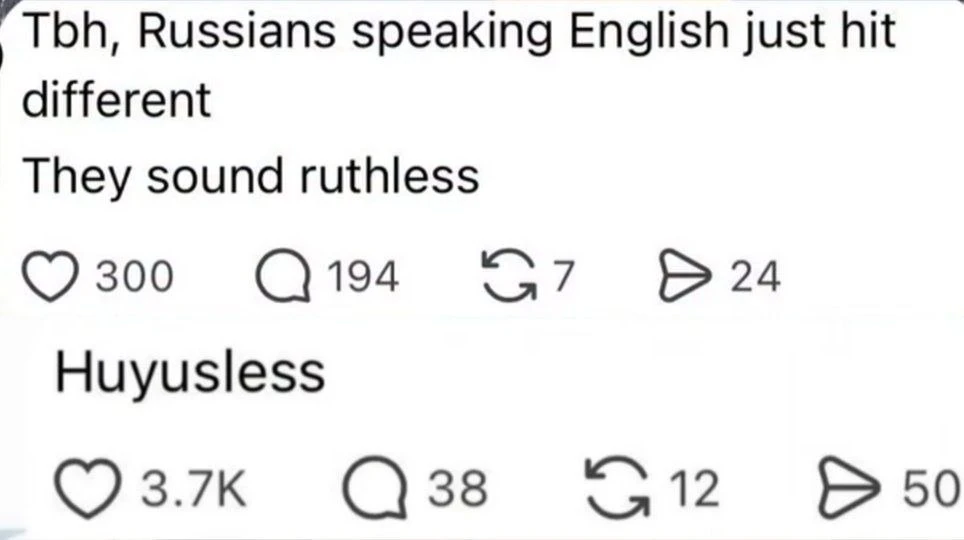Click the 12 reposts count on reply

pos(694,488)
